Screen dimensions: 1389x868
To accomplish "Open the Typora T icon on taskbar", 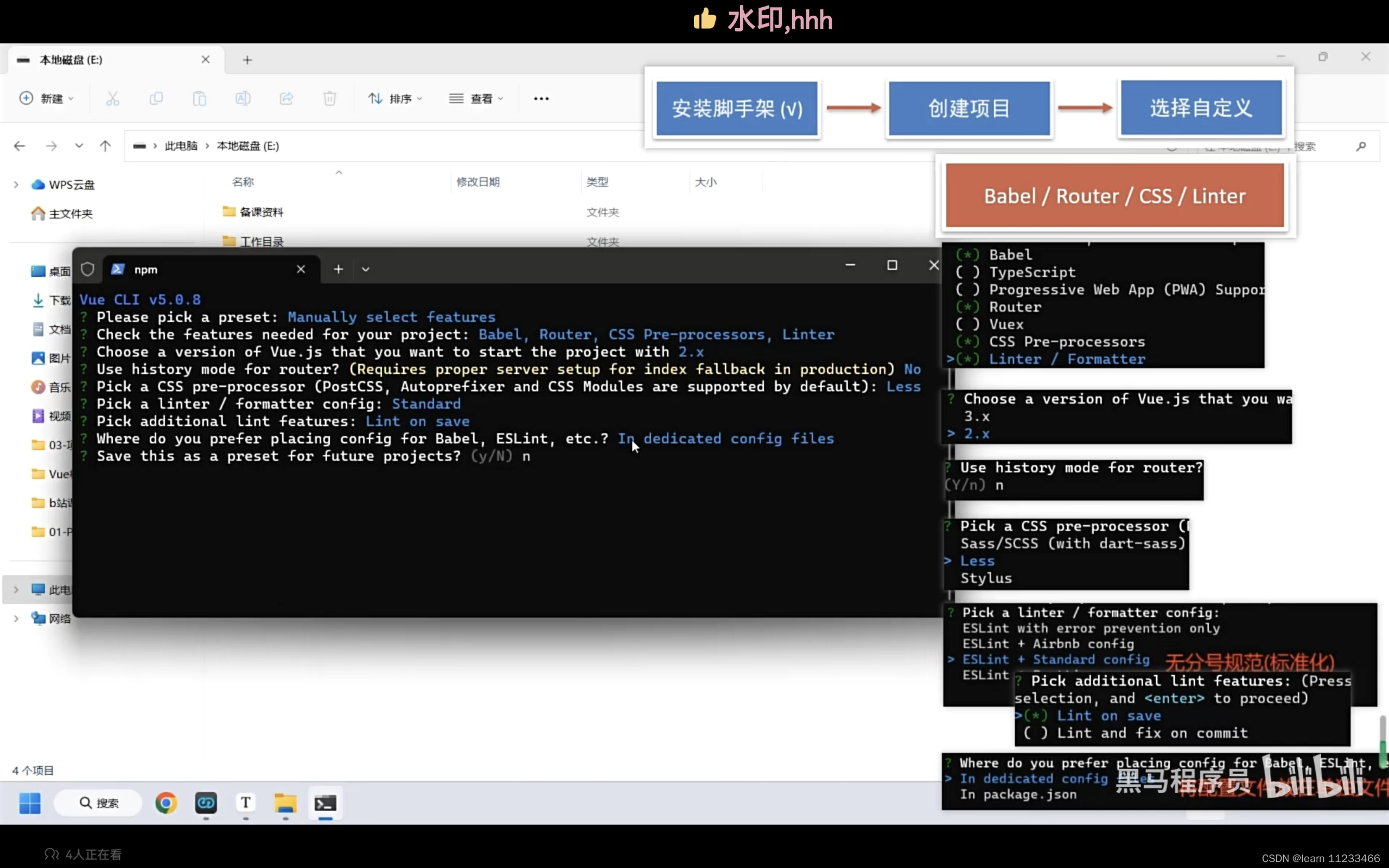I will coord(246,803).
